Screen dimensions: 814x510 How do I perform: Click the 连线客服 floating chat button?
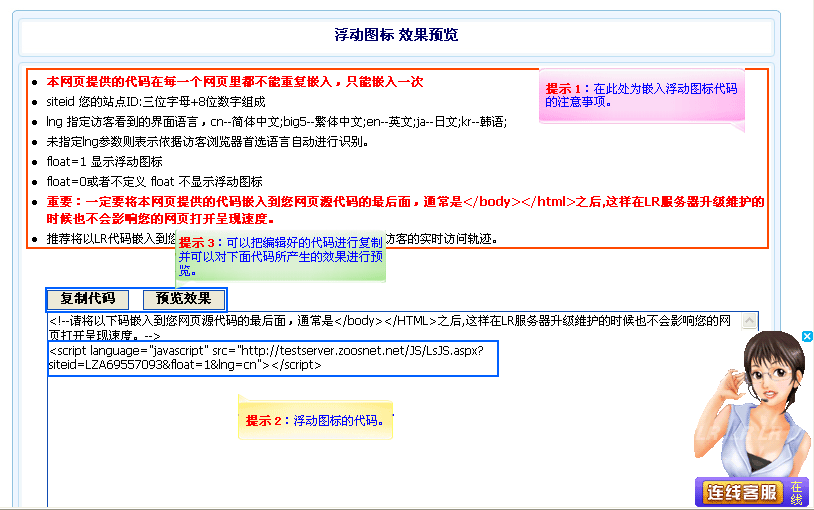[741, 492]
